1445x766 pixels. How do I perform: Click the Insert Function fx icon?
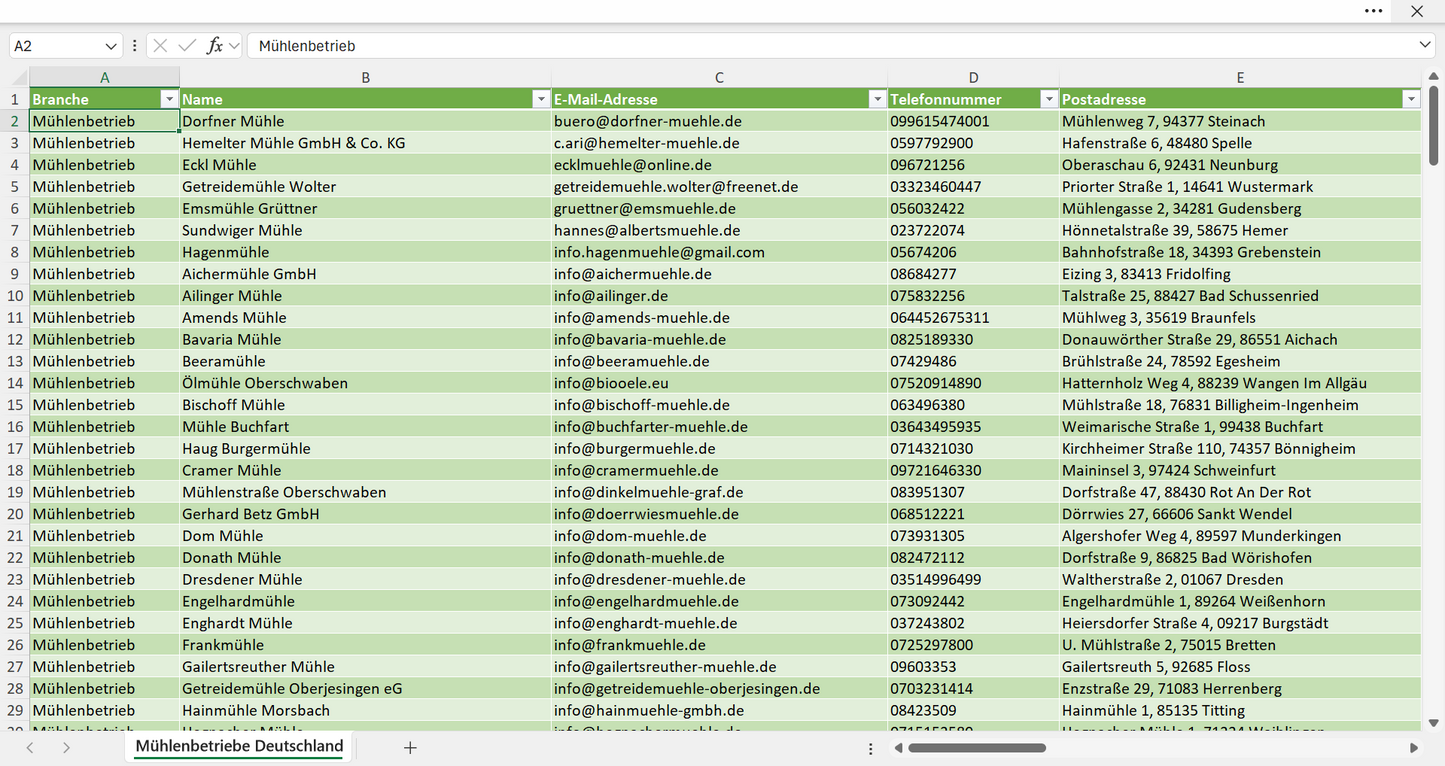pyautogui.click(x=214, y=46)
